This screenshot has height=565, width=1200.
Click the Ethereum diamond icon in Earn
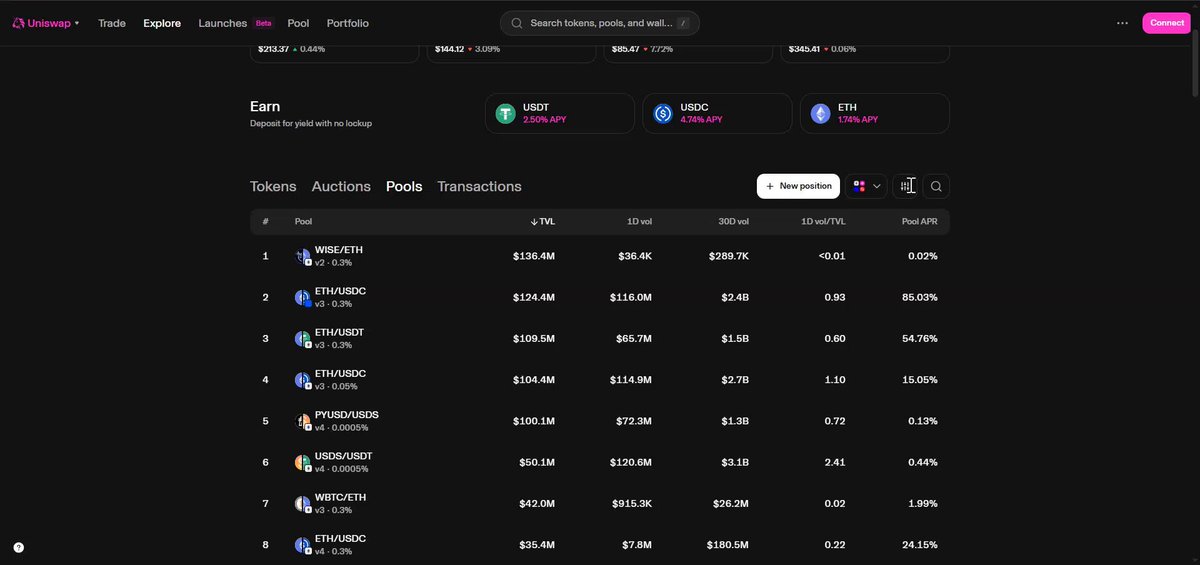tap(821, 114)
